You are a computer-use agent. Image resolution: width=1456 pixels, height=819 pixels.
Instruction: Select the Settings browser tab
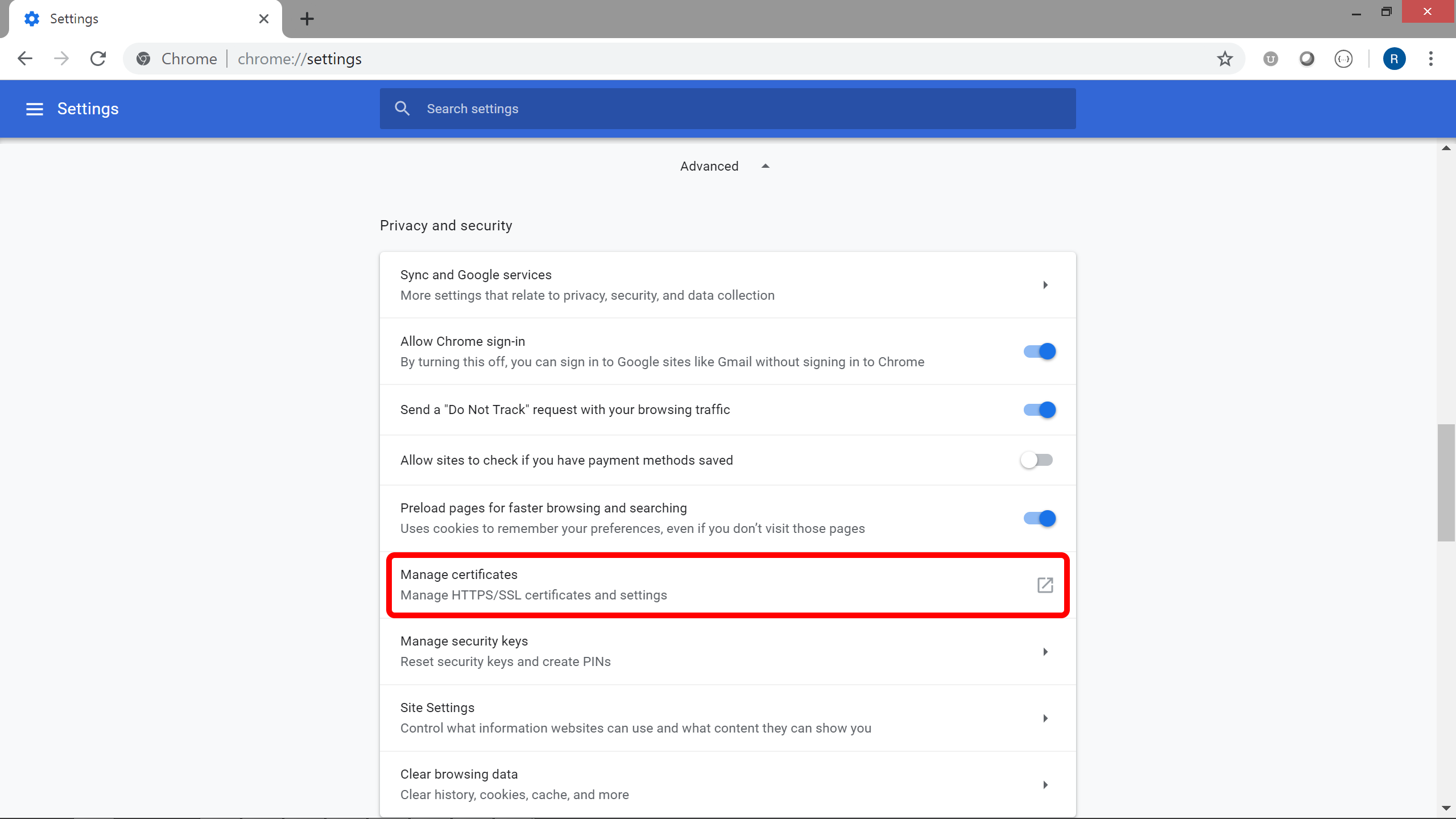[x=146, y=19]
